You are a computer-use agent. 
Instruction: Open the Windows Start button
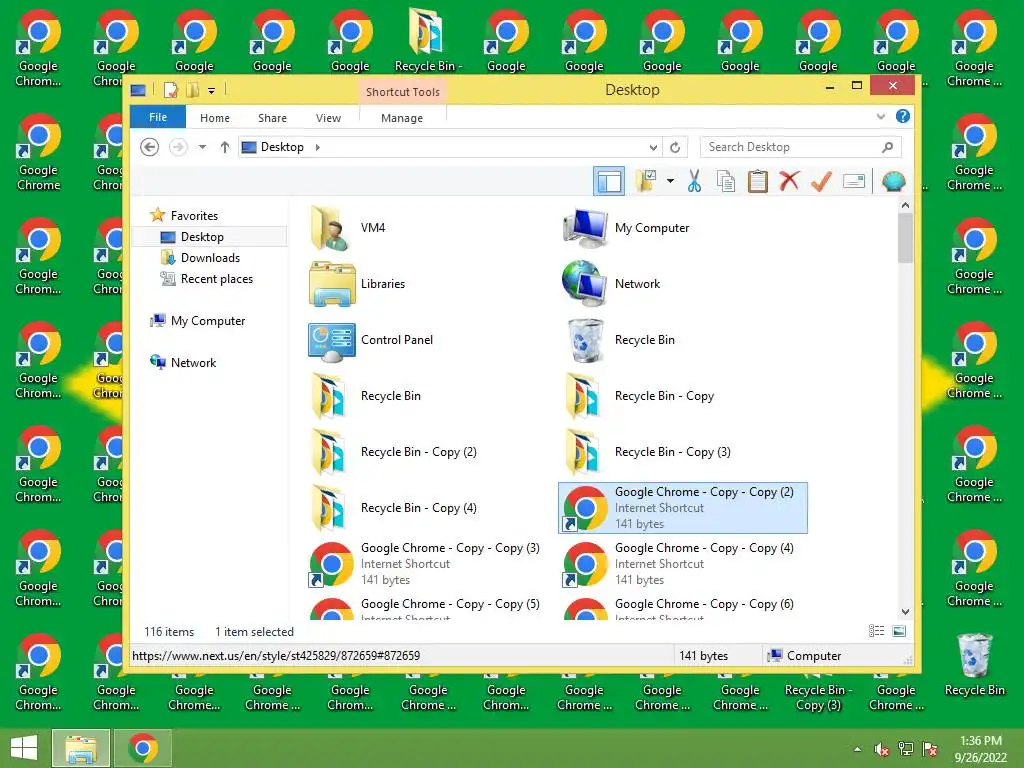24,748
